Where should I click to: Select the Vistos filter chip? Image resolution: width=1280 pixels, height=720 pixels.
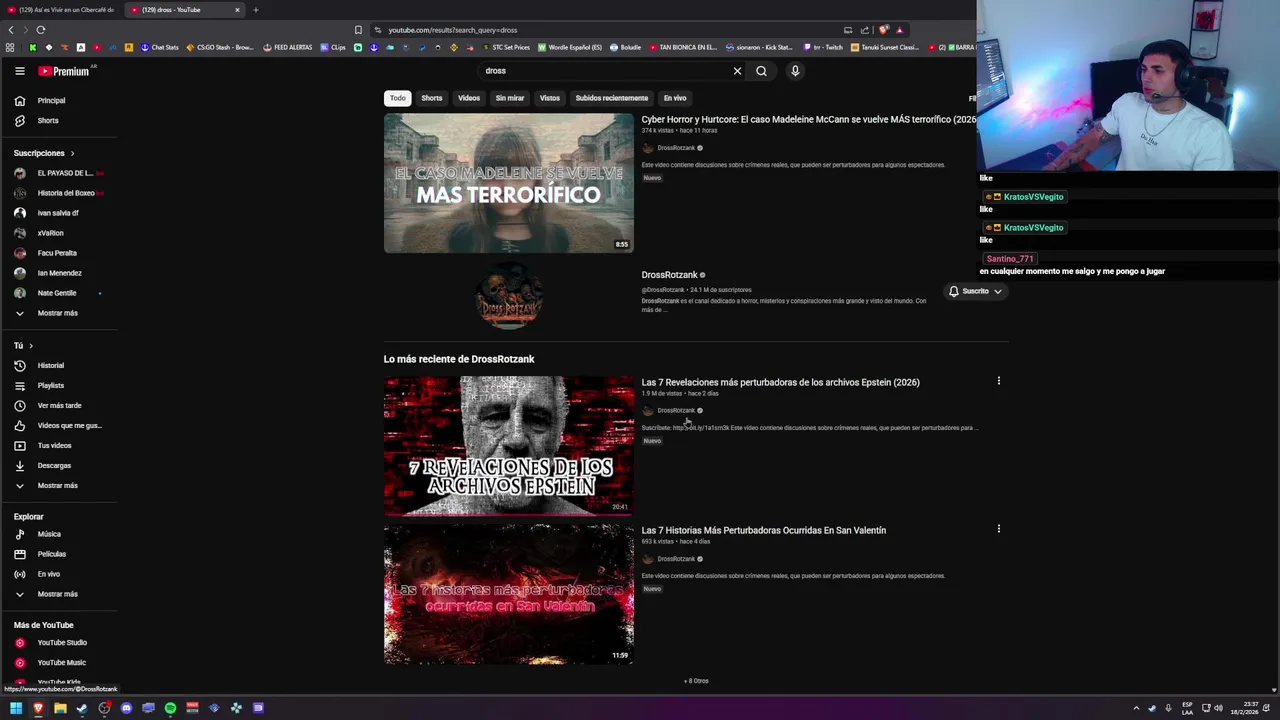[550, 98]
